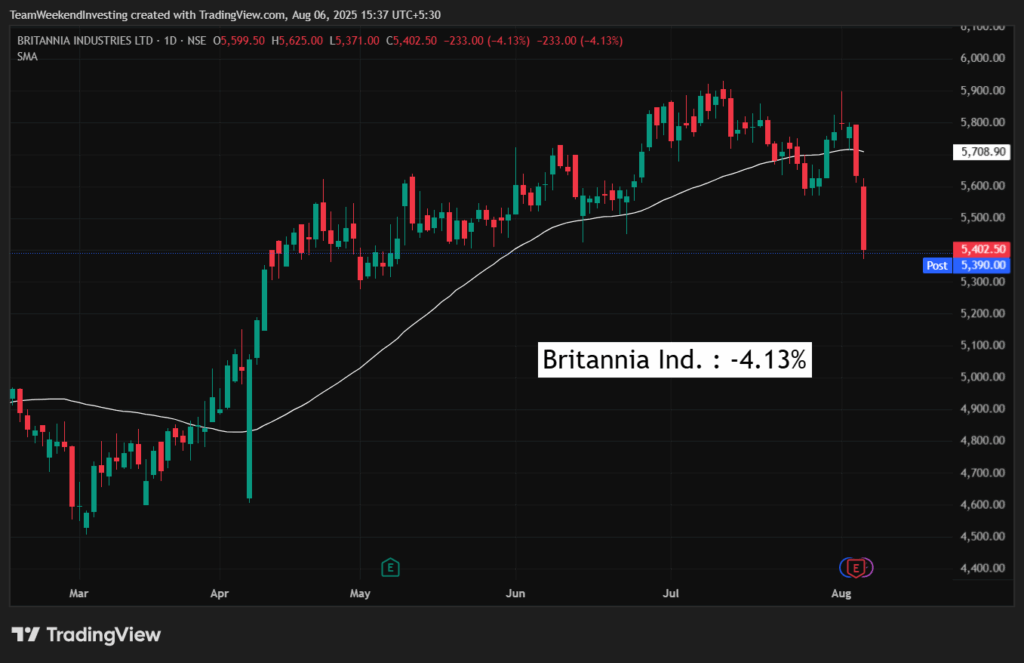Click the 5,800.00 price axis label

pos(982,122)
